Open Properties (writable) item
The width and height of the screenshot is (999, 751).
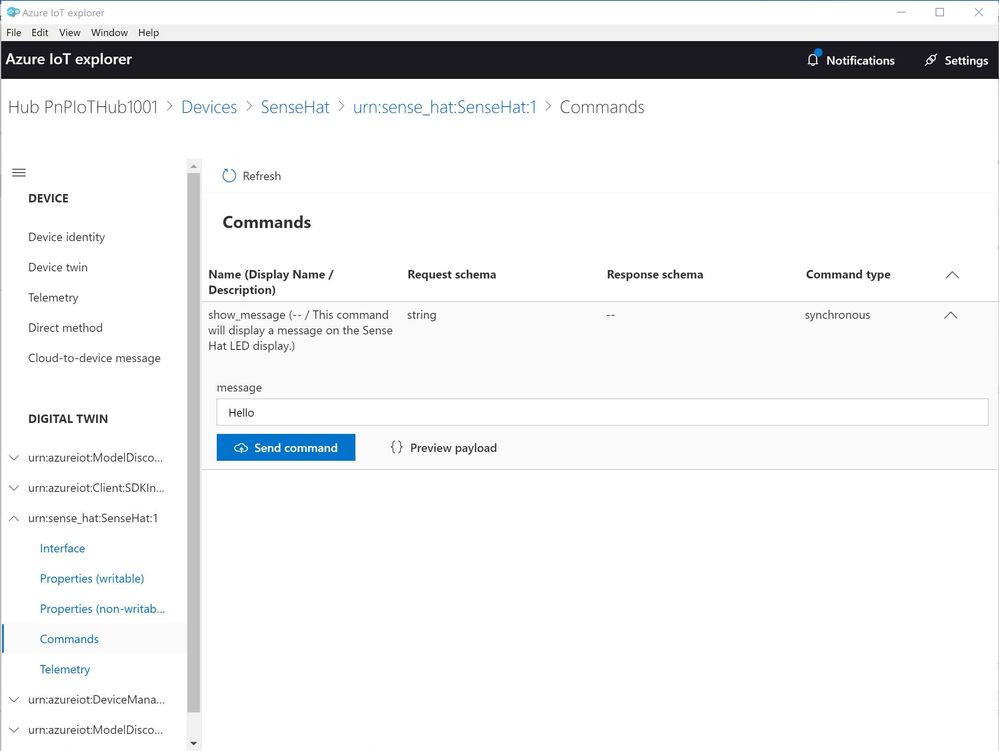click(x=92, y=578)
